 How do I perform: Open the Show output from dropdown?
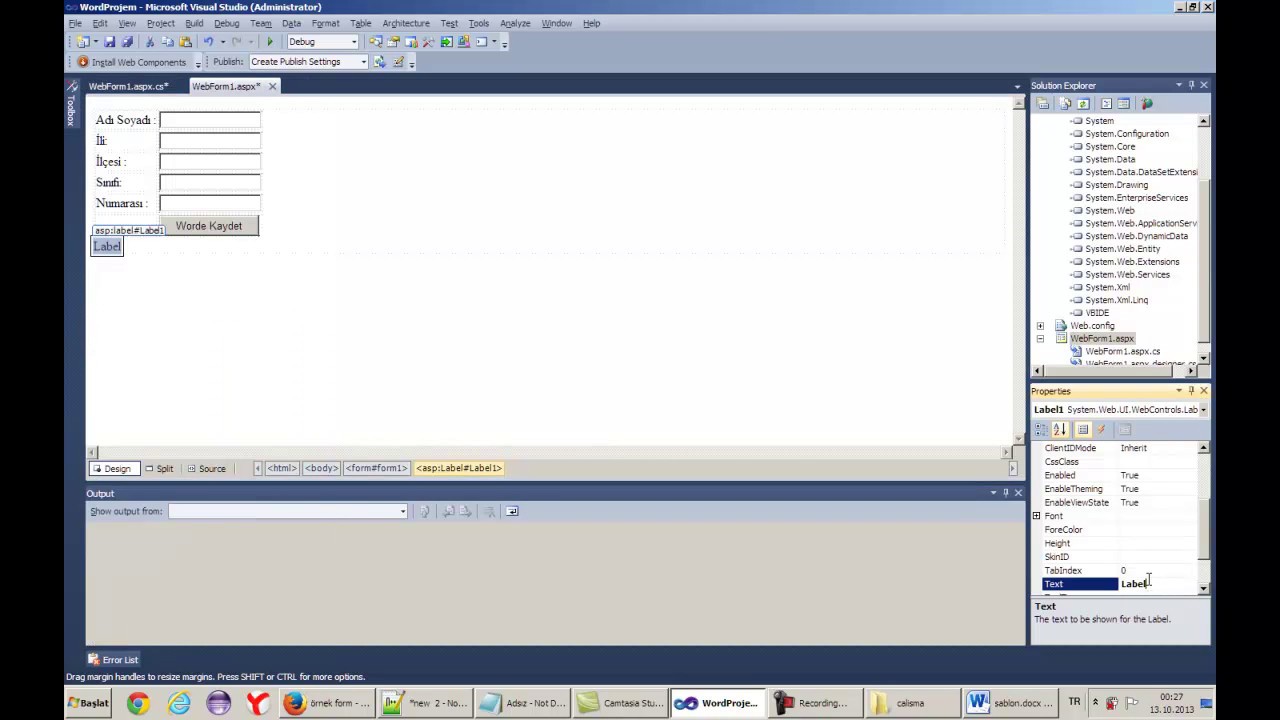tap(403, 511)
